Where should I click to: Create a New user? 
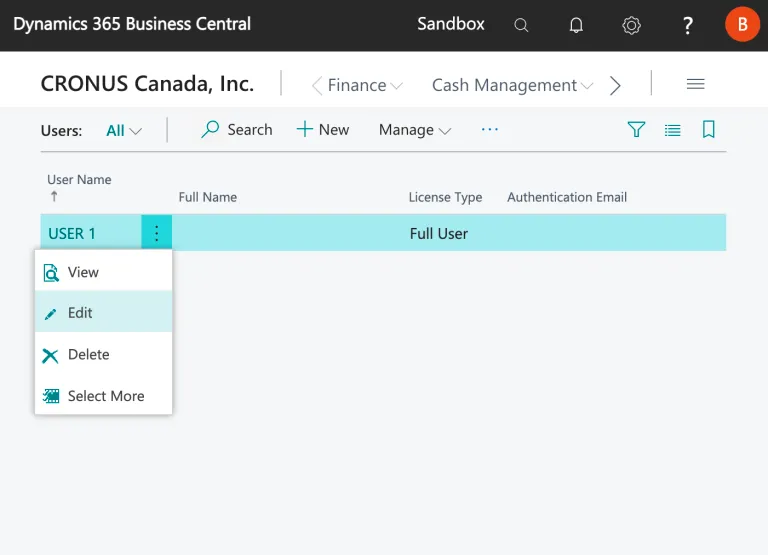pos(323,129)
